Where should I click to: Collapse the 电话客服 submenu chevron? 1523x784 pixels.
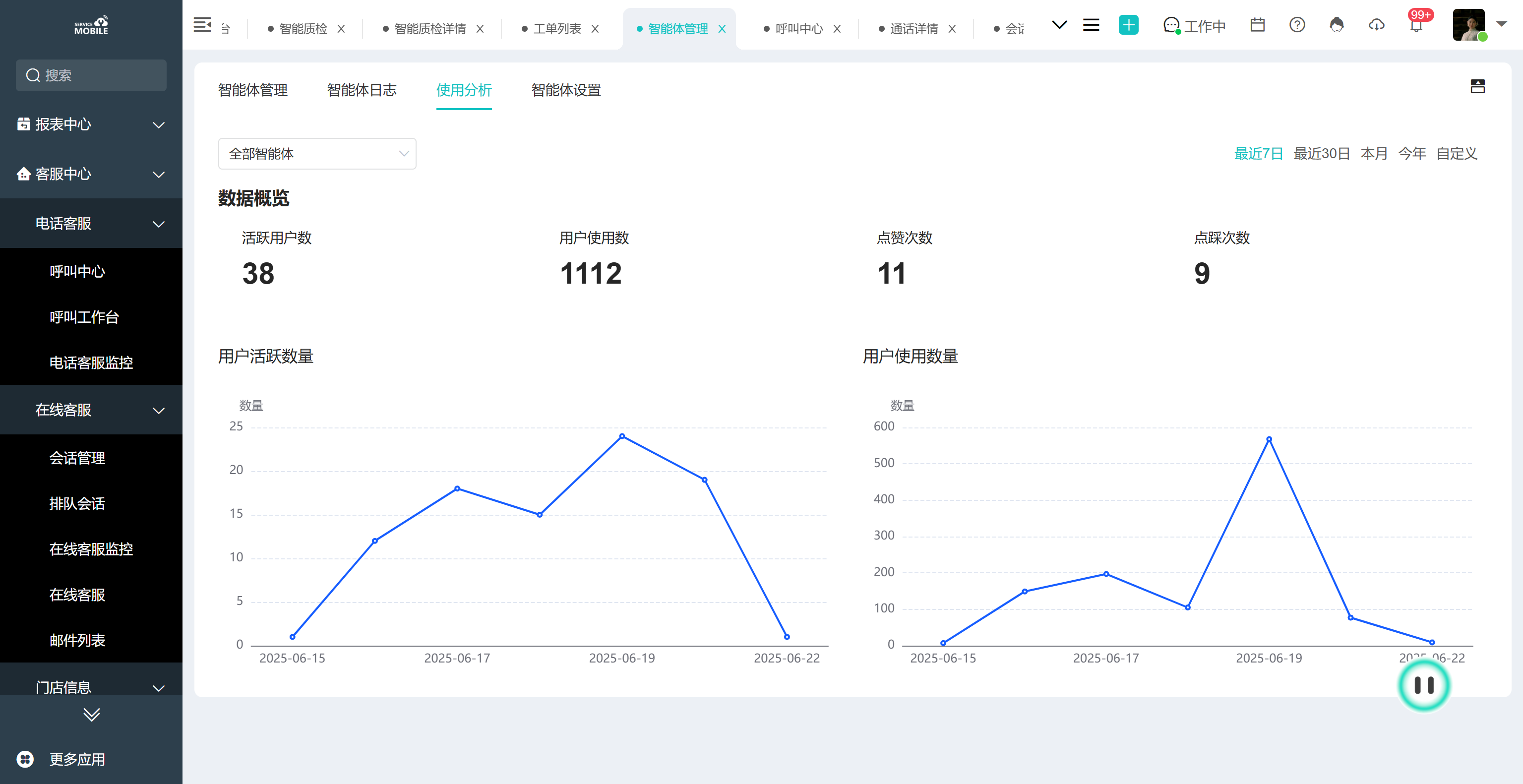(158, 224)
